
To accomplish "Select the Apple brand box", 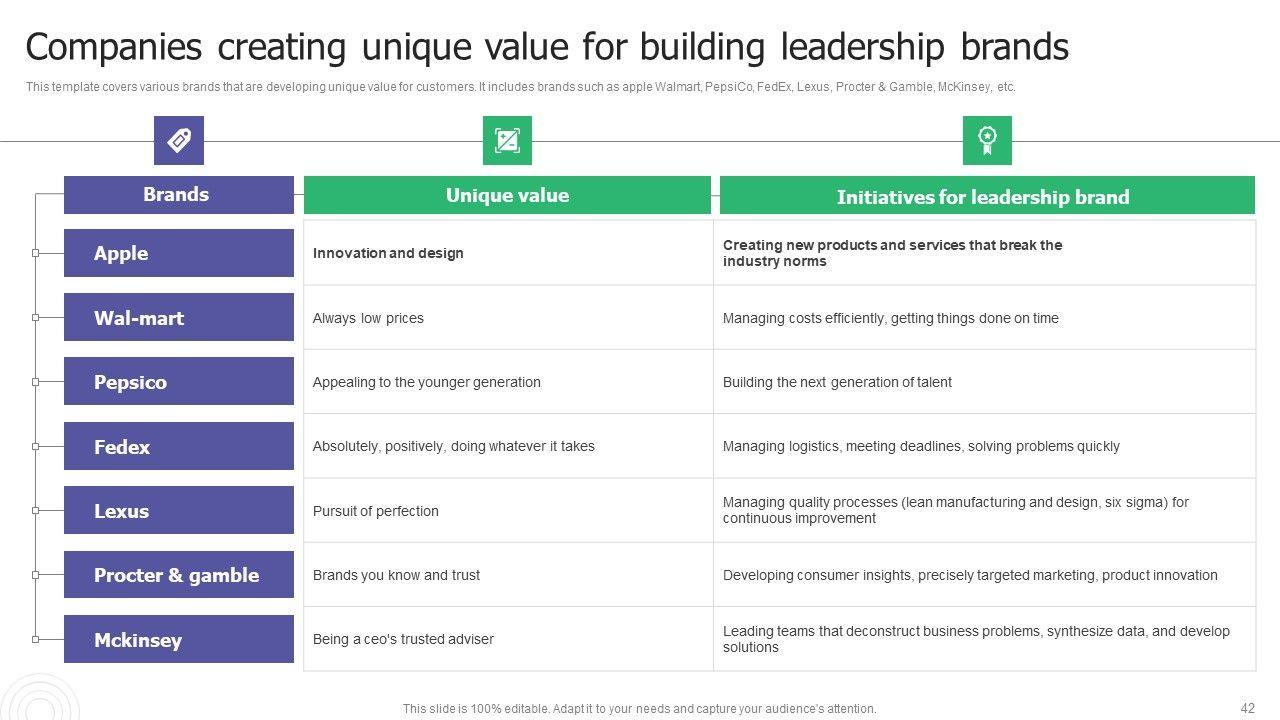I will [178, 253].
